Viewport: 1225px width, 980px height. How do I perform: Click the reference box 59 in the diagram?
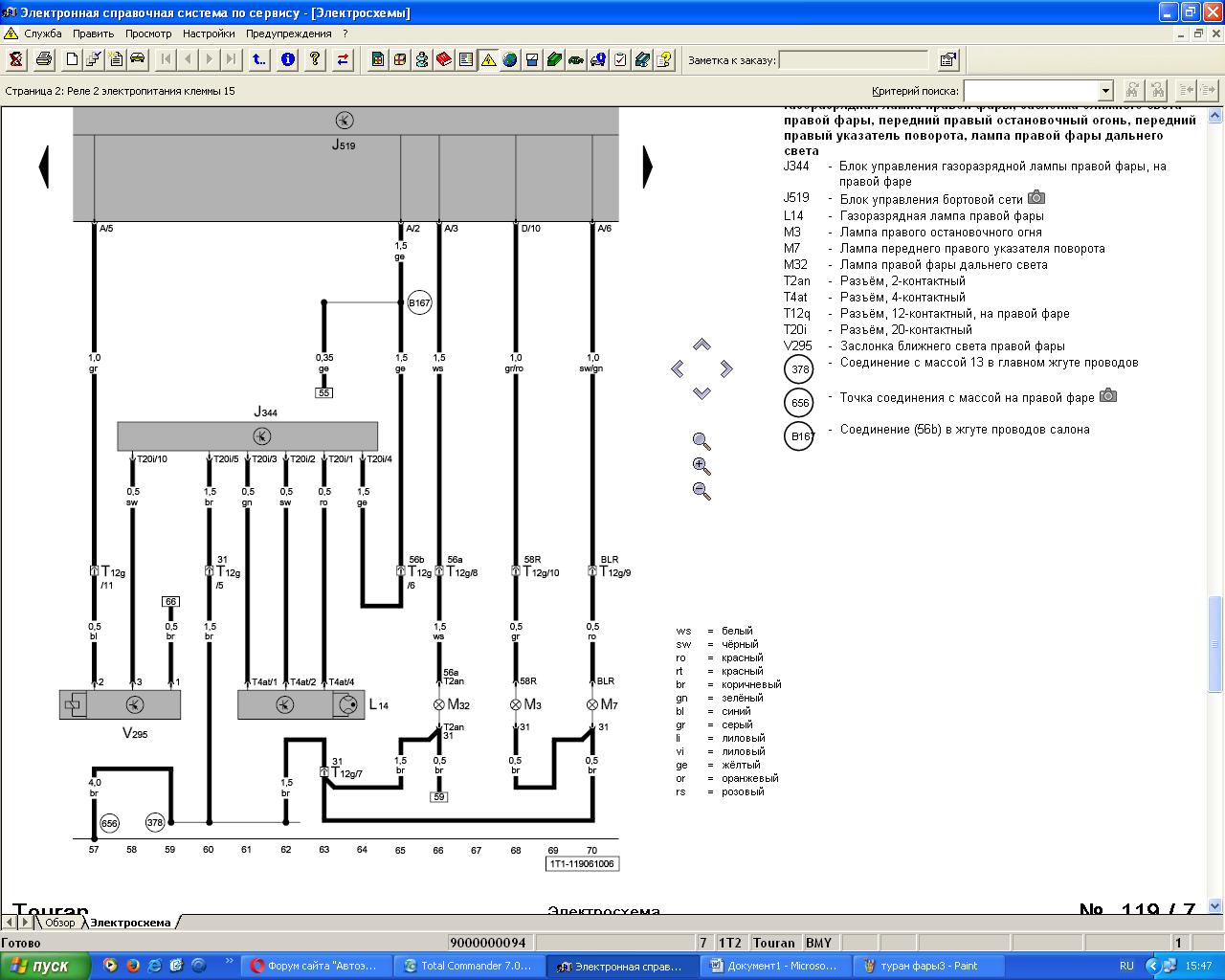(439, 796)
